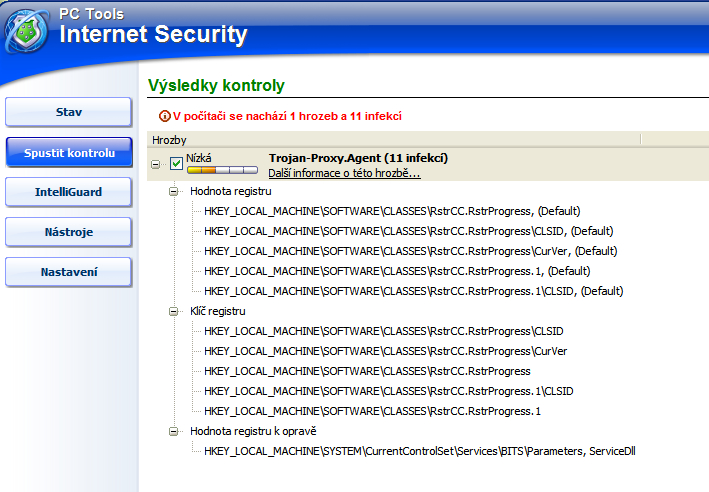The height and width of the screenshot is (492, 709).
Task: Click the Nízká severity label
Action: coord(199,158)
